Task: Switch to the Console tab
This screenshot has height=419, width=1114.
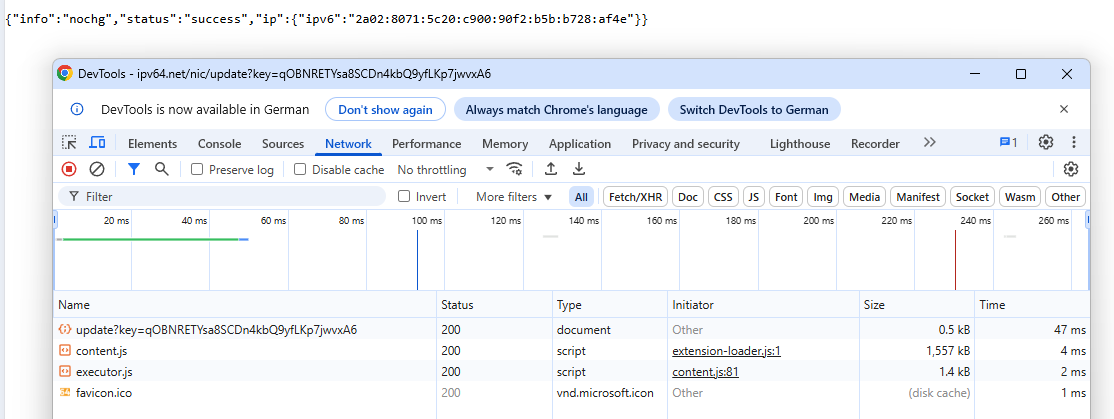Action: 220,143
